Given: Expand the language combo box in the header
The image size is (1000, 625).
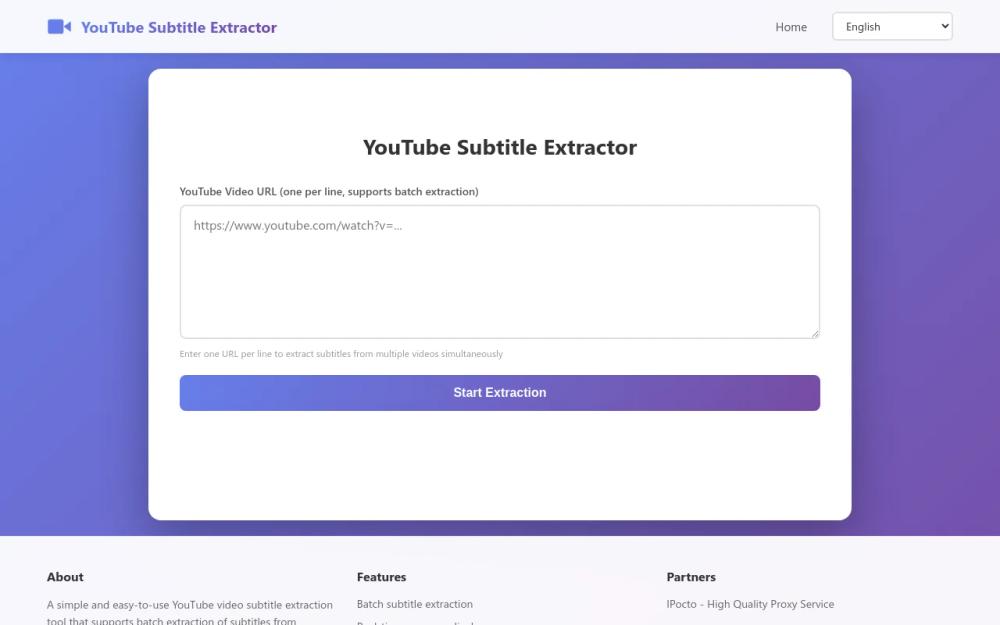Looking at the screenshot, I should point(890,26).
